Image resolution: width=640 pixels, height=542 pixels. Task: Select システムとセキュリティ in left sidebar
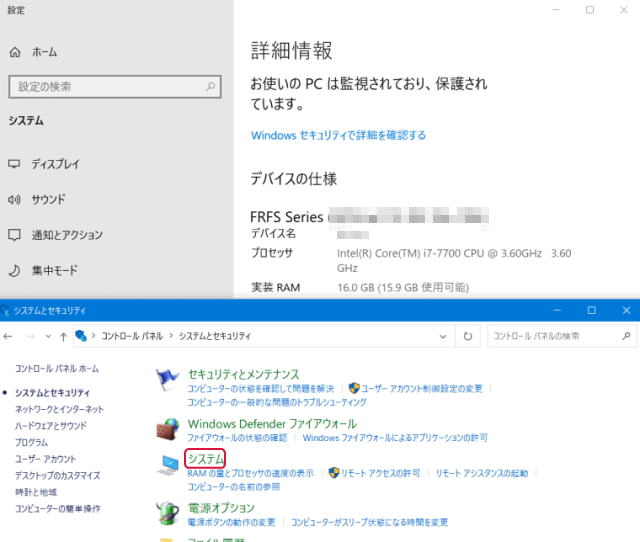52,393
